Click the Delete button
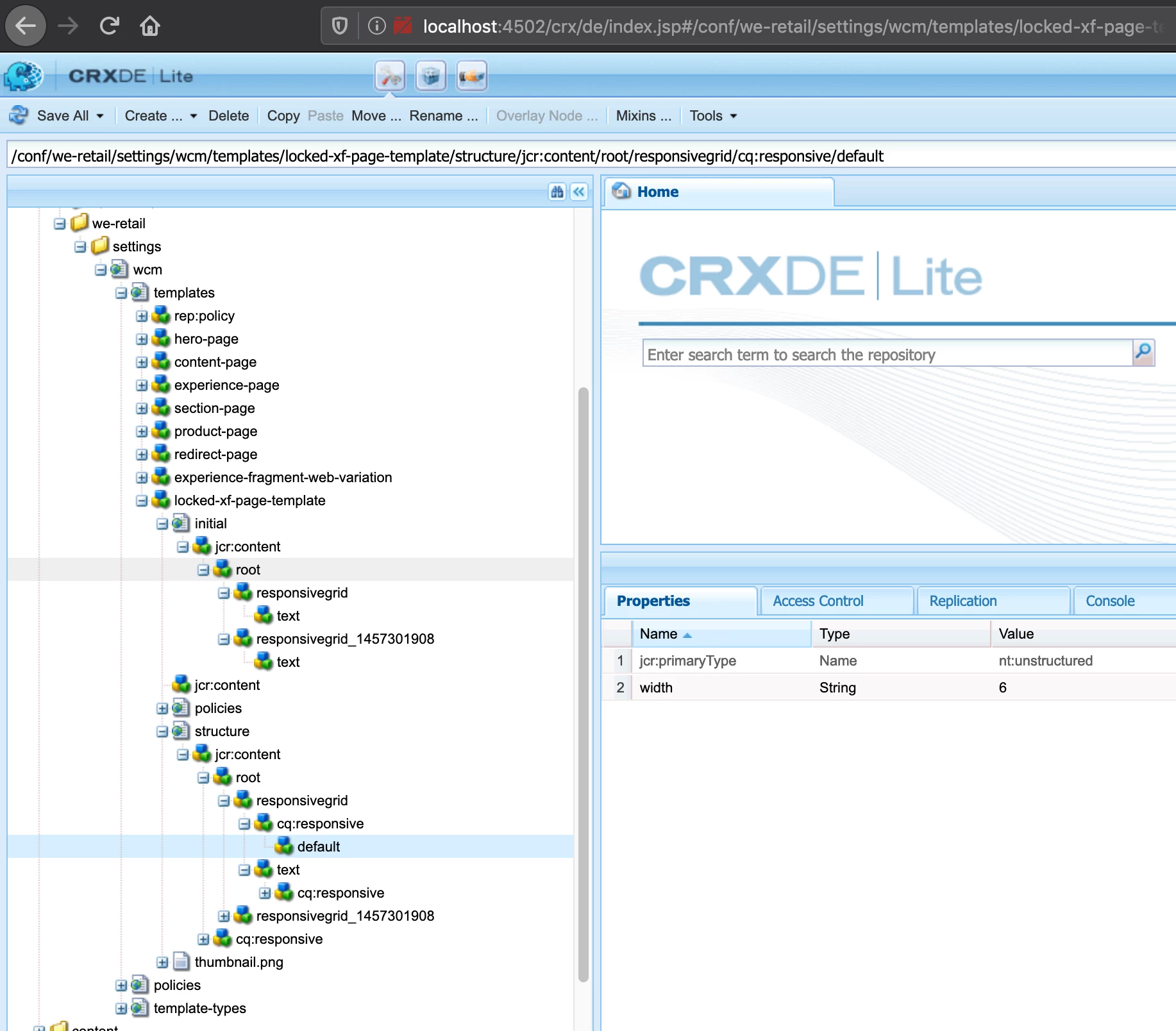Screen dimensions: 1176x1031 [x=228, y=115]
